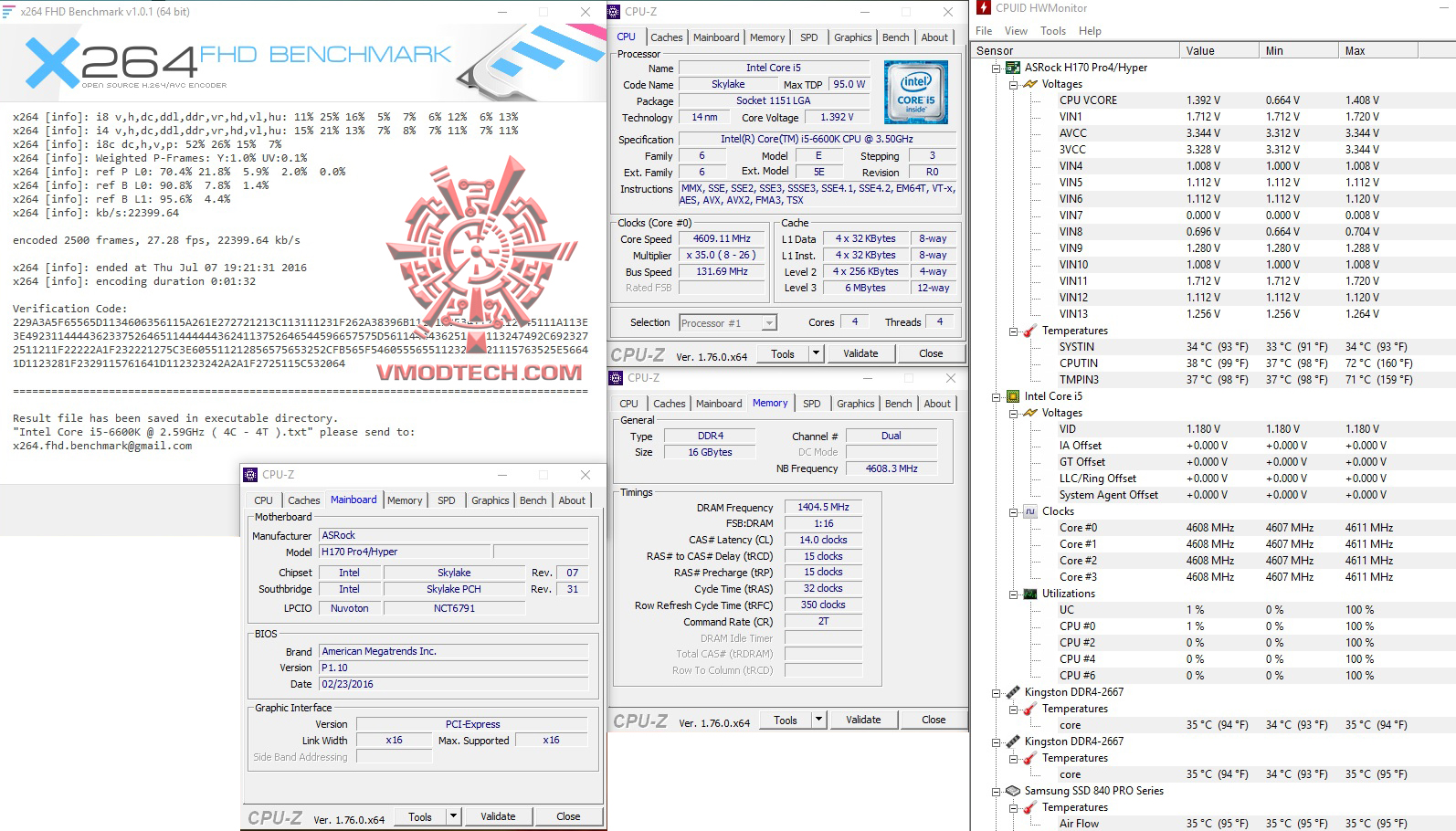Open Tools dropdown arrow in CPU-Z CPU window

816,353
